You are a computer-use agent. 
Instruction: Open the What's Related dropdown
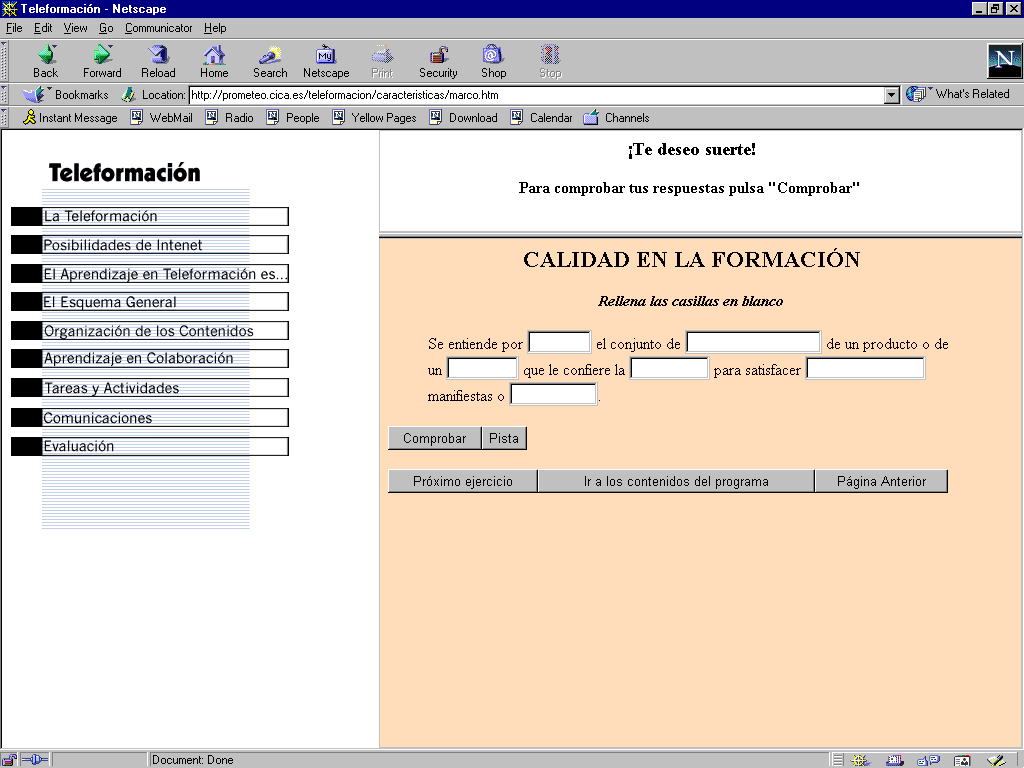(x=959, y=94)
